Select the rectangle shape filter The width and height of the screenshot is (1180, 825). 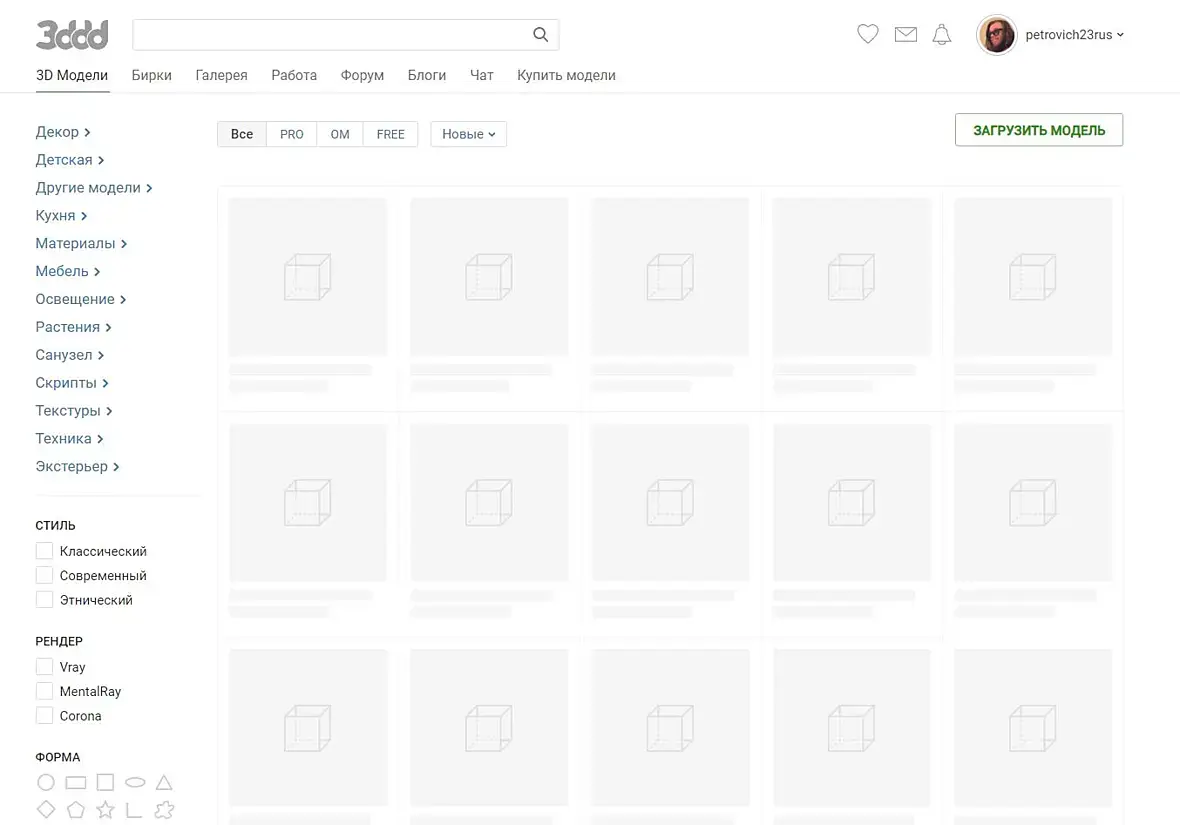pos(76,783)
